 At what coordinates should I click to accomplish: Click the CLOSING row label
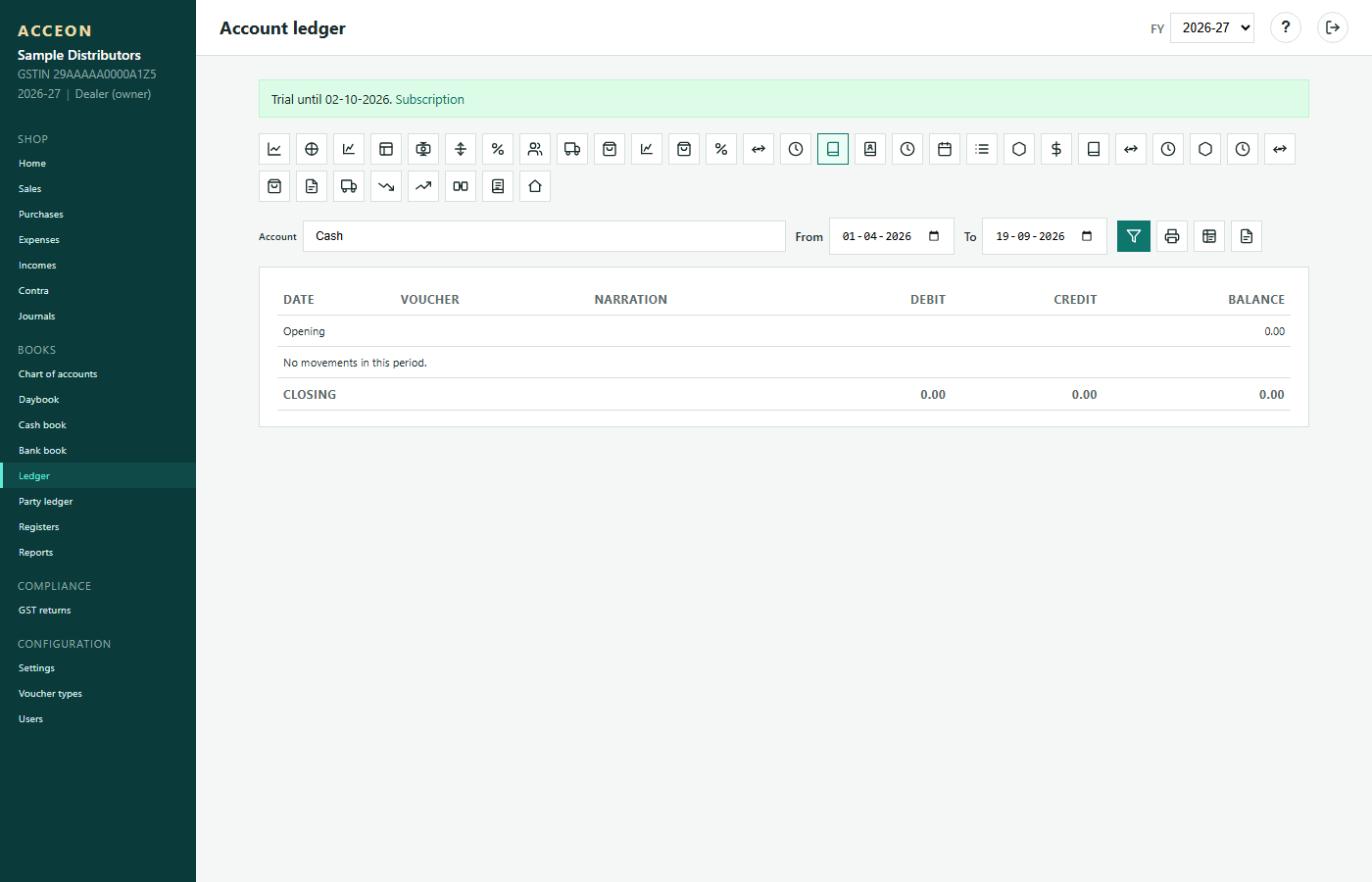click(x=310, y=395)
